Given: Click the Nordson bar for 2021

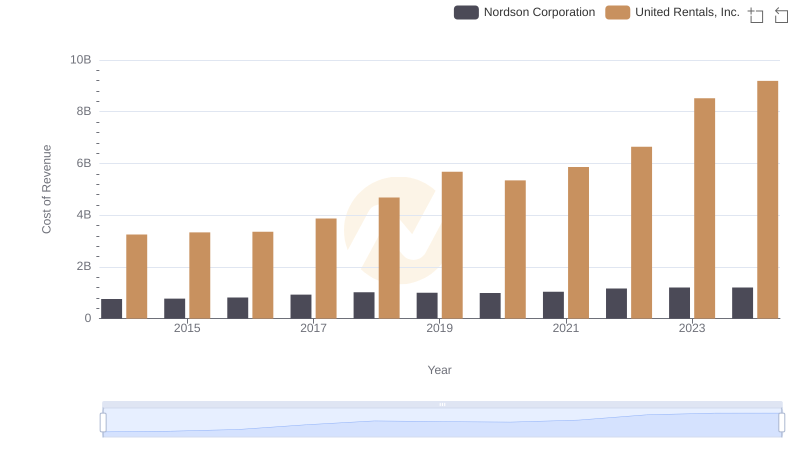Looking at the screenshot, I should coord(553,305).
